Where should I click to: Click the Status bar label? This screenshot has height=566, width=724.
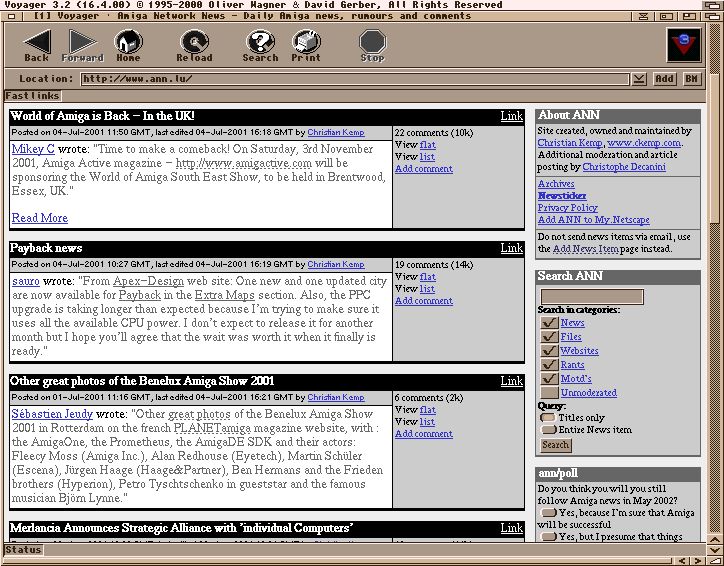pos(23,550)
